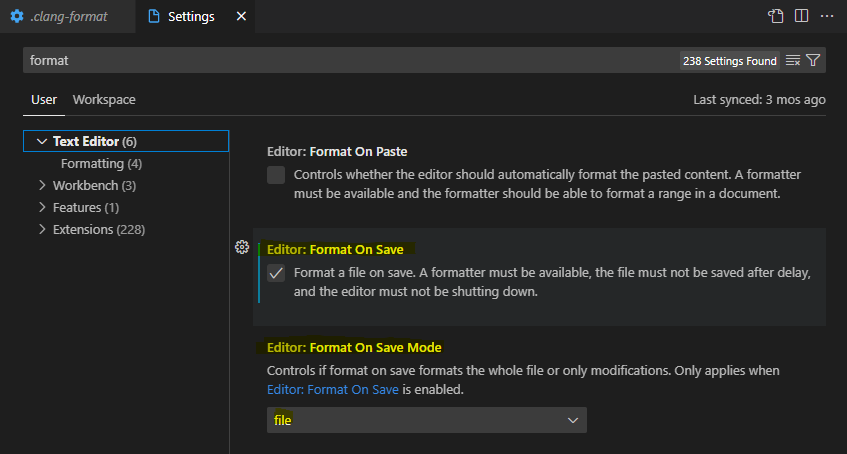The height and width of the screenshot is (454, 847).
Task: Click the 'Last synced: 3 mos ago' text
Action: tap(759, 100)
